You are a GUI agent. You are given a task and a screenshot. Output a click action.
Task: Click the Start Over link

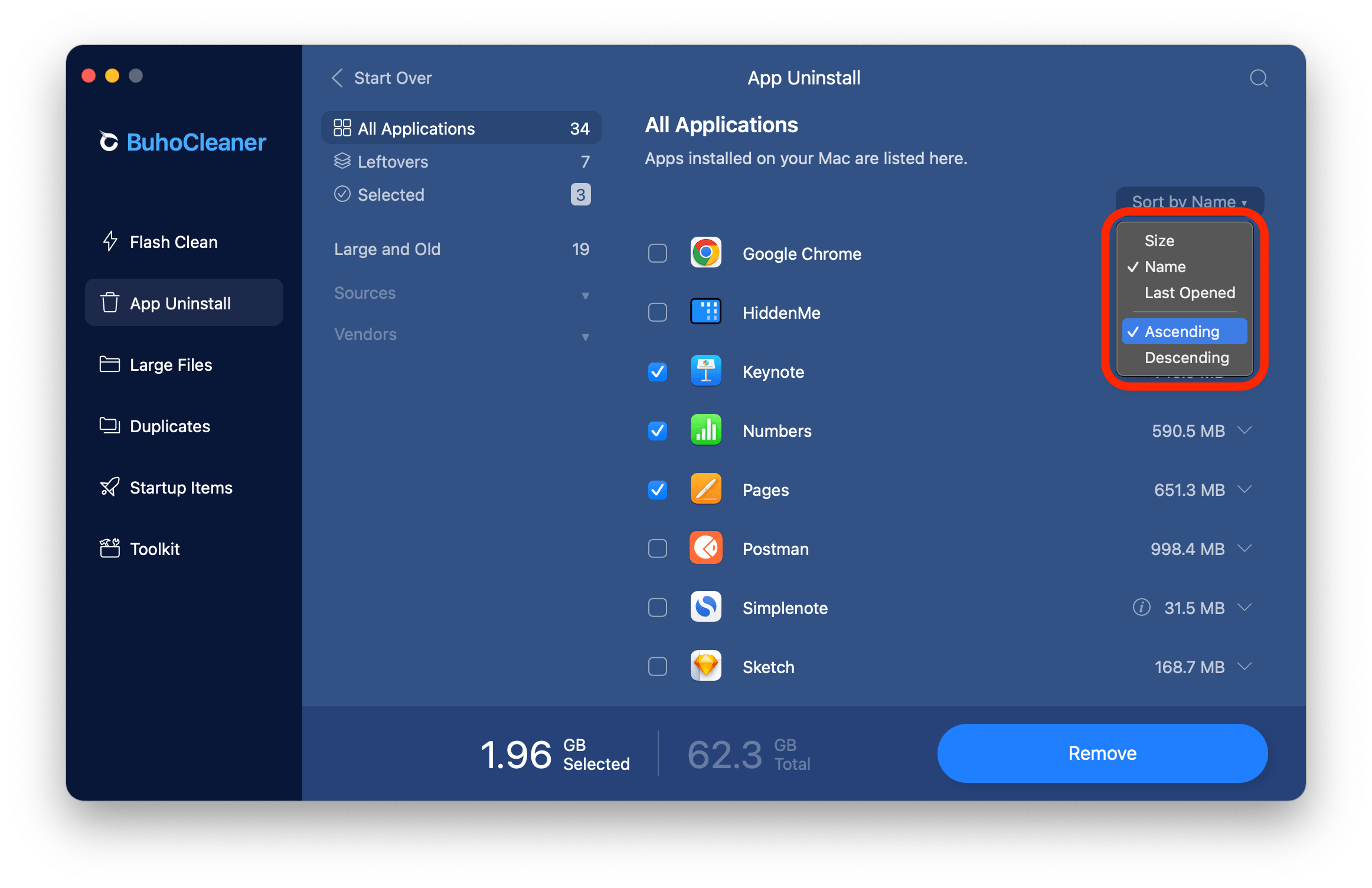tap(393, 78)
